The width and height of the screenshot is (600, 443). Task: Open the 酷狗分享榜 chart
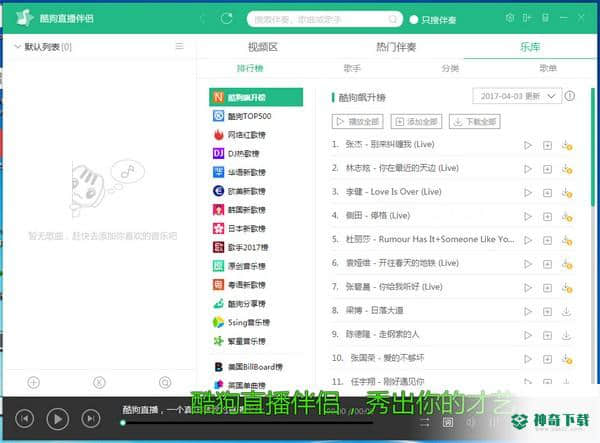click(x=256, y=303)
